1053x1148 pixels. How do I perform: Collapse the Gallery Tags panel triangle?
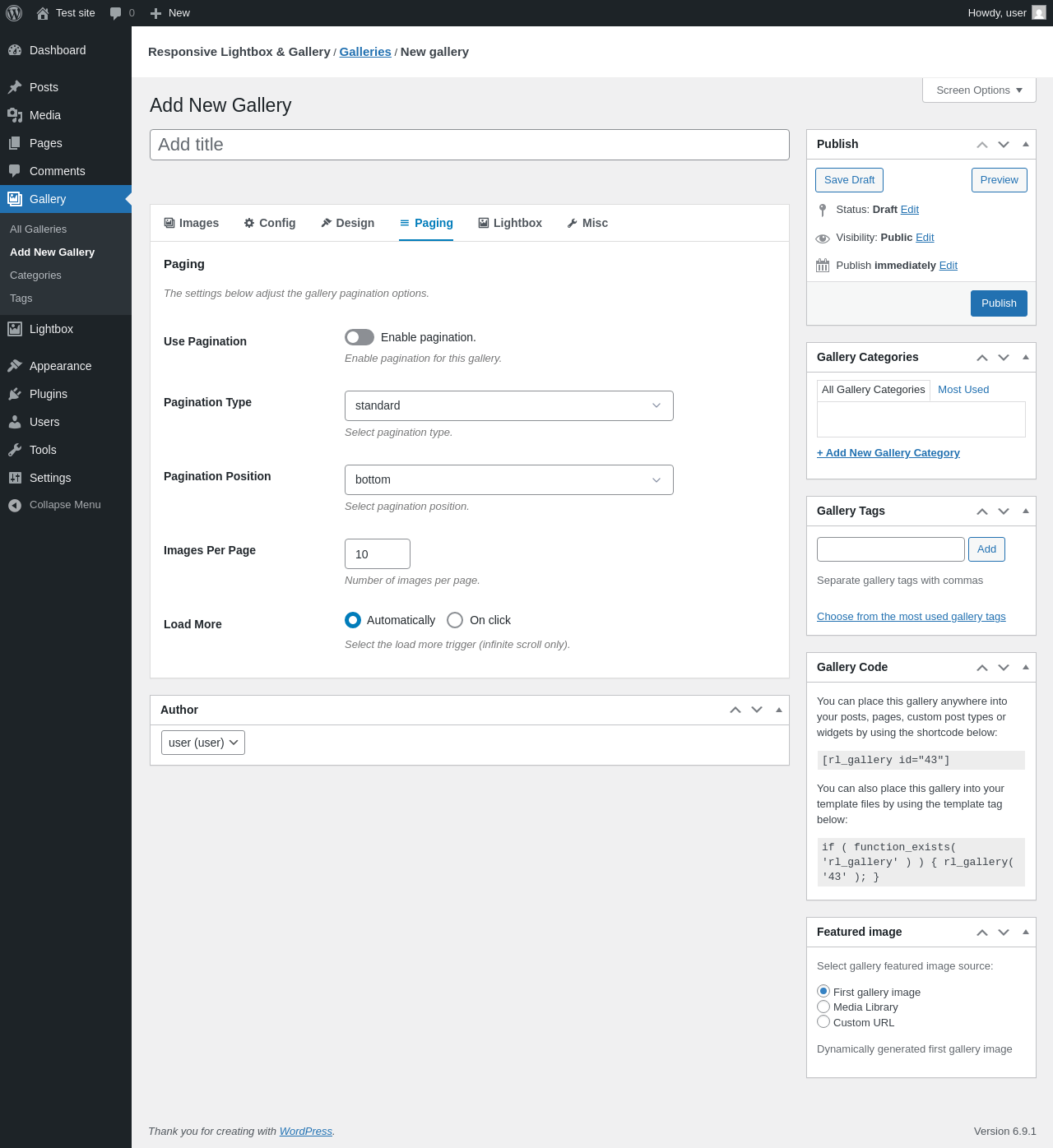[1026, 511]
